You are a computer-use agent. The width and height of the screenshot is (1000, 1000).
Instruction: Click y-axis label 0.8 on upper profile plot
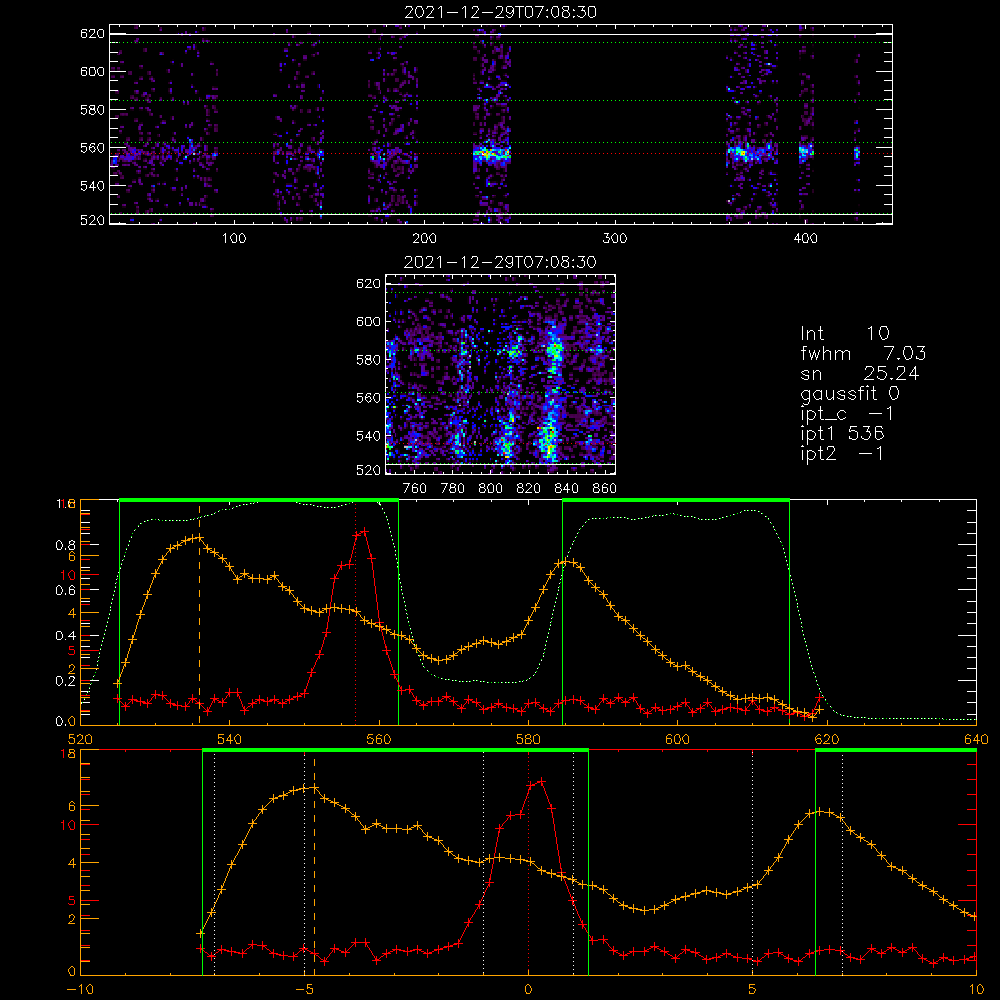tap(66, 545)
